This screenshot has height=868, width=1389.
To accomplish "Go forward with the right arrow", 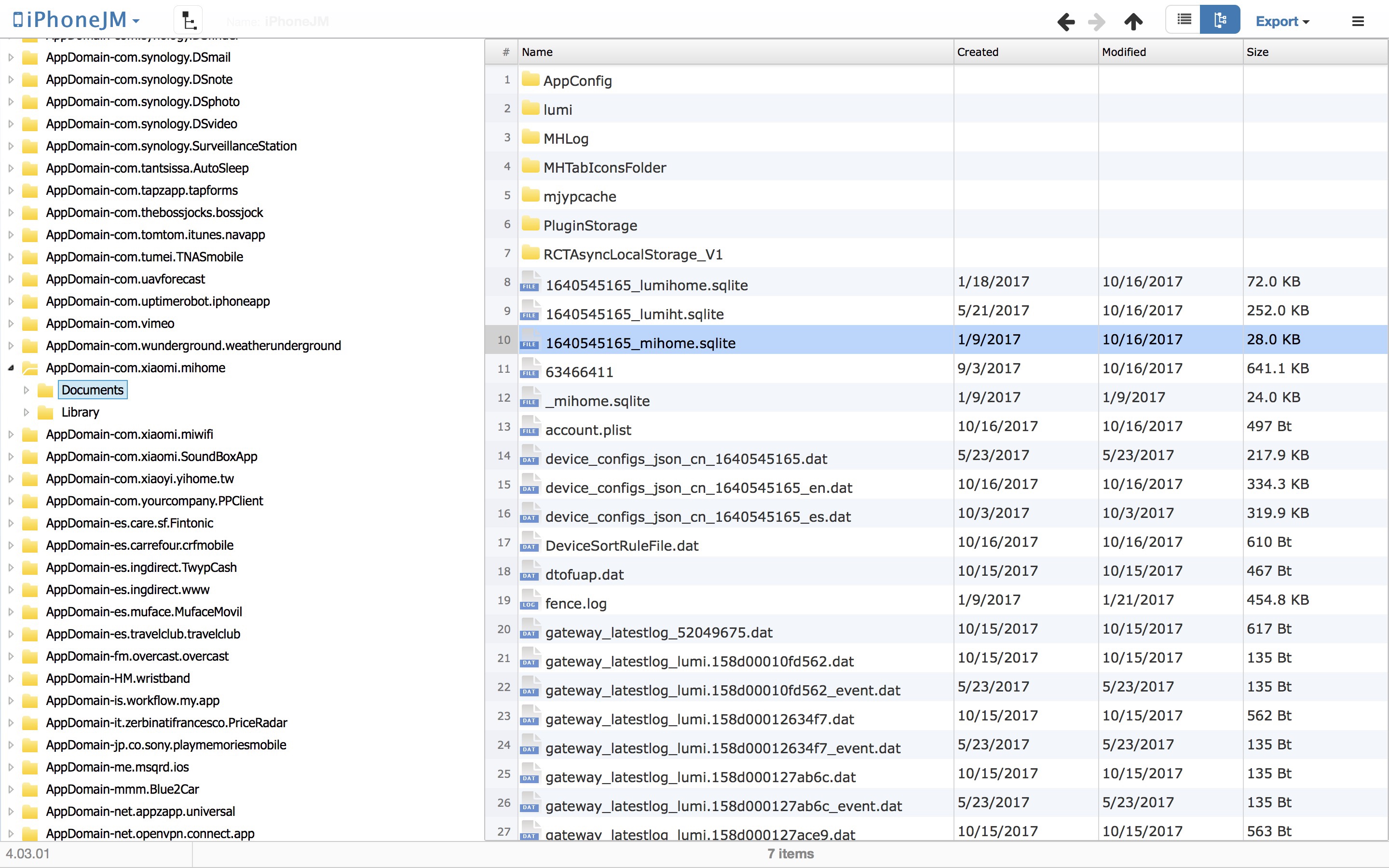I will [x=1097, y=22].
